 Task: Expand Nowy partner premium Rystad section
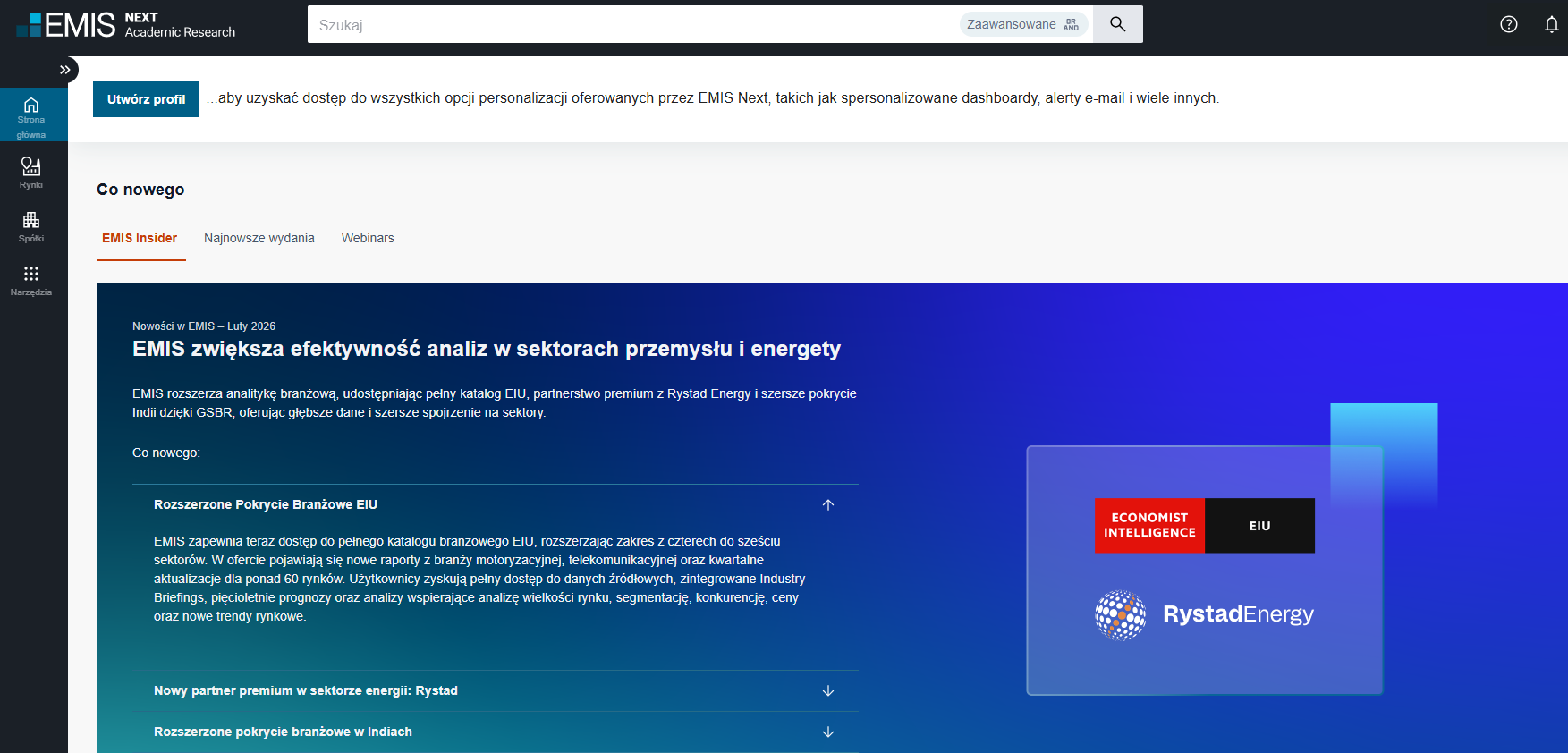tap(827, 690)
